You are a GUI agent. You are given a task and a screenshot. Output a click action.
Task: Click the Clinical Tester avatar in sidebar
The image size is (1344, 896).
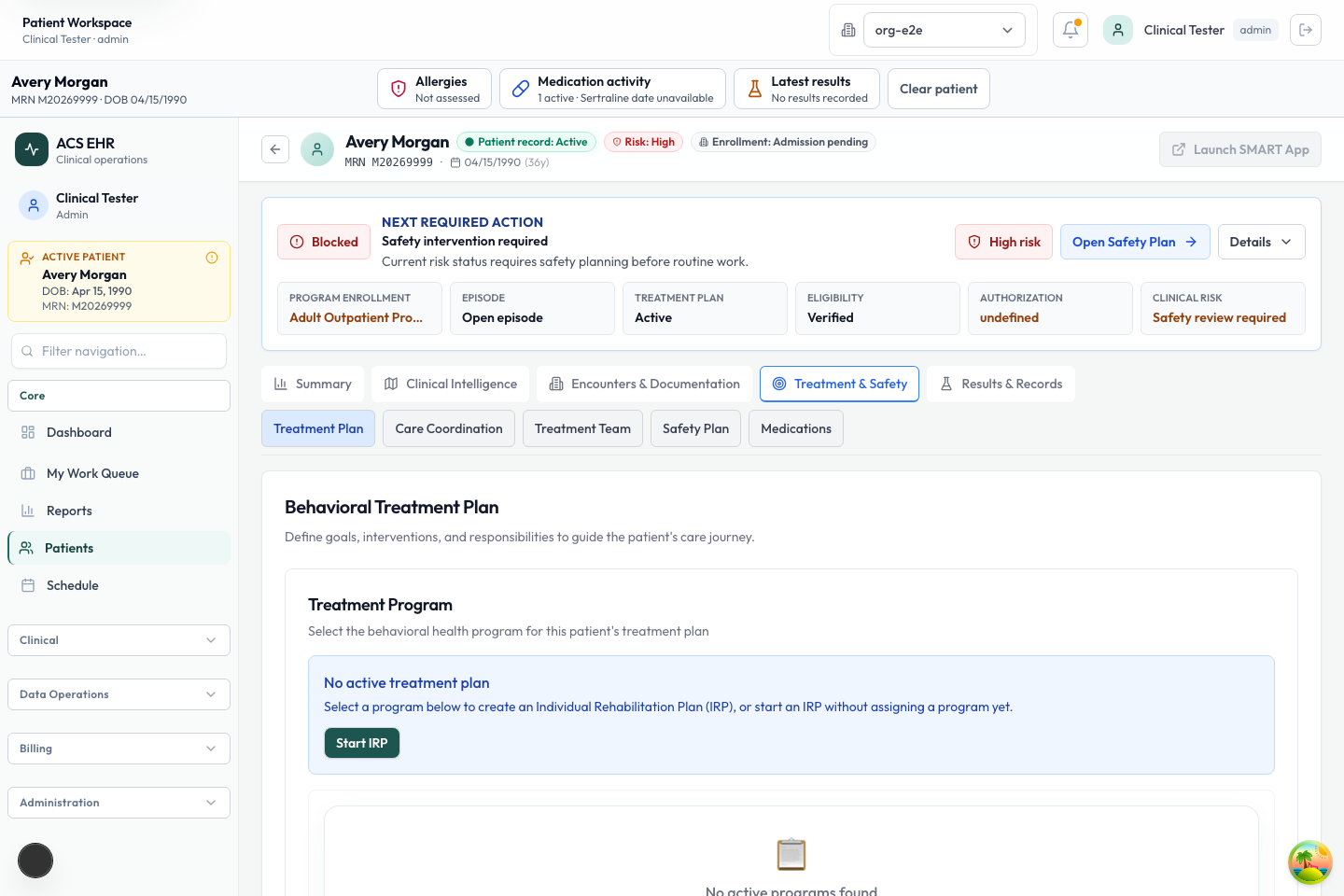tap(34, 205)
